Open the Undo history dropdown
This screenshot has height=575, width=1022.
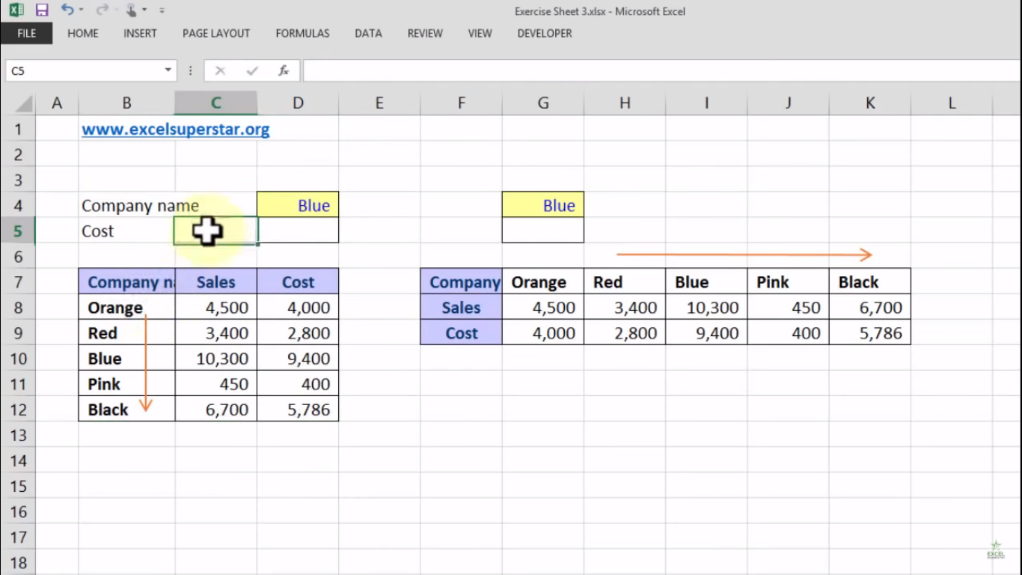tap(81, 10)
